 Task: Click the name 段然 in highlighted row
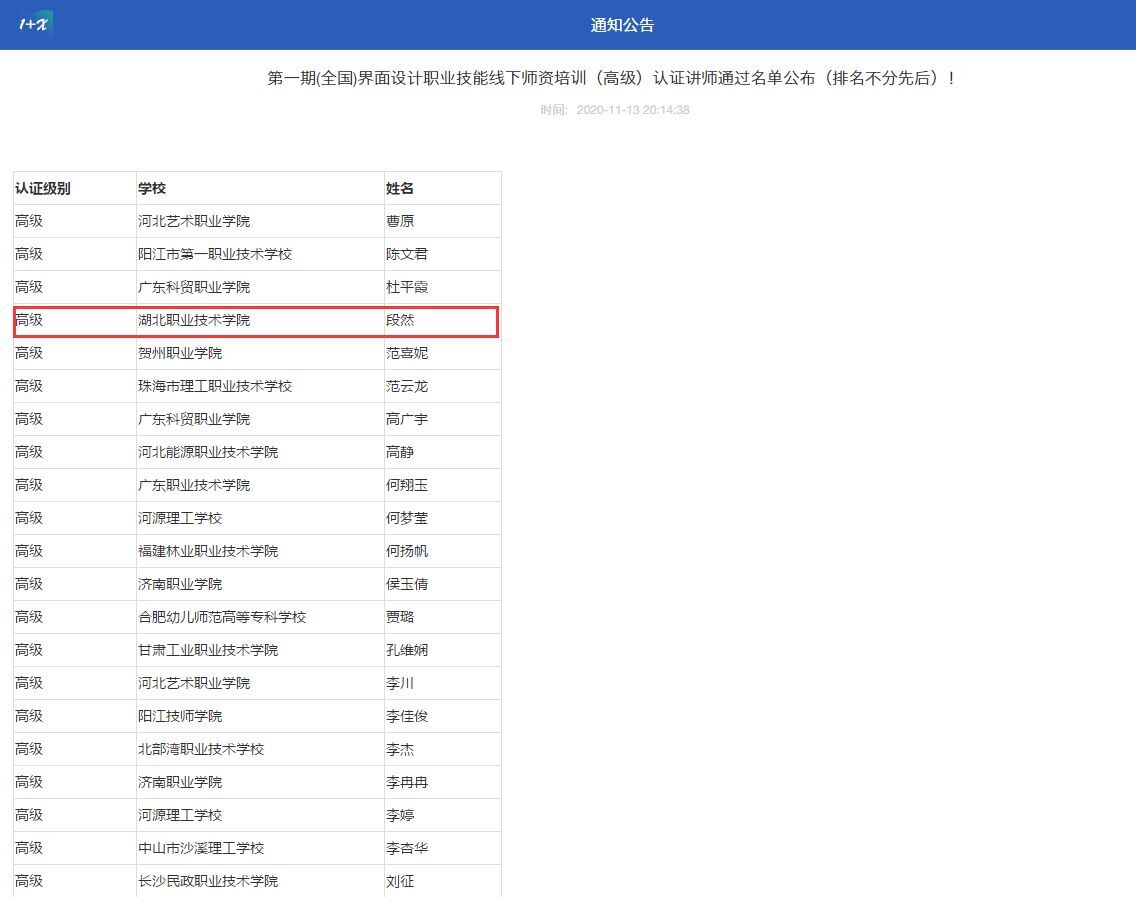[x=400, y=320]
